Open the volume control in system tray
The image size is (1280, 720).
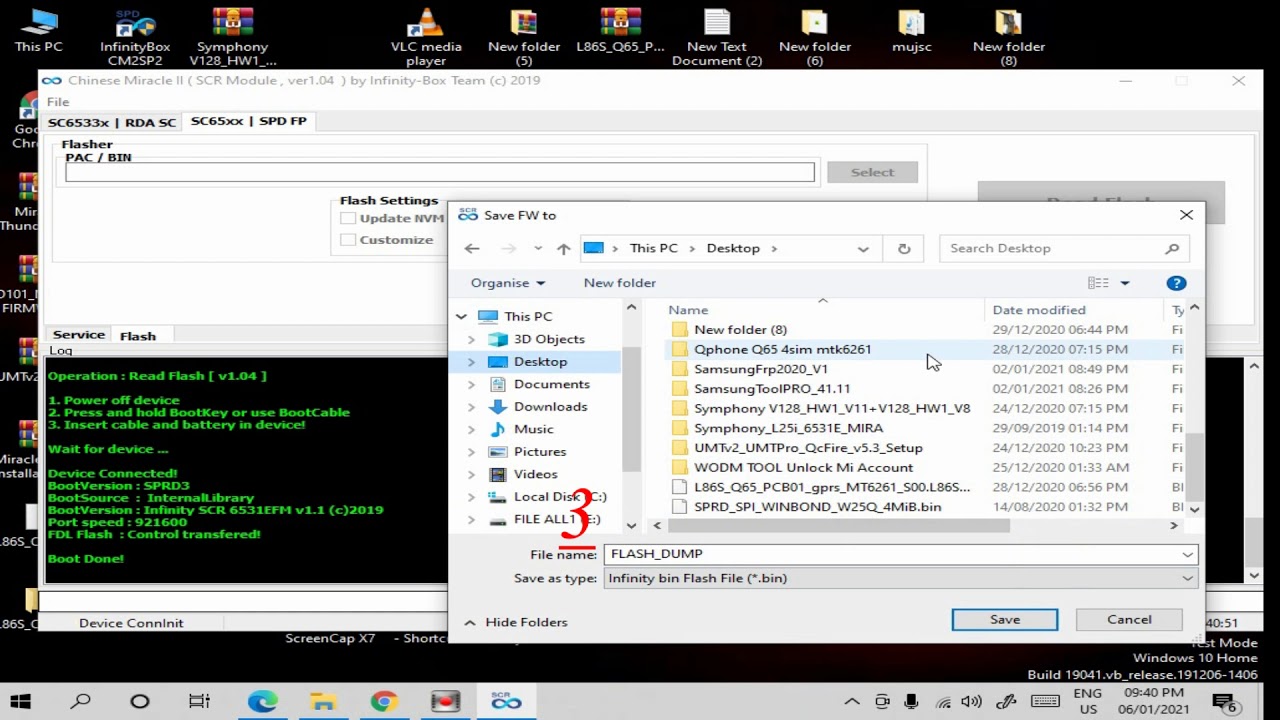point(970,702)
